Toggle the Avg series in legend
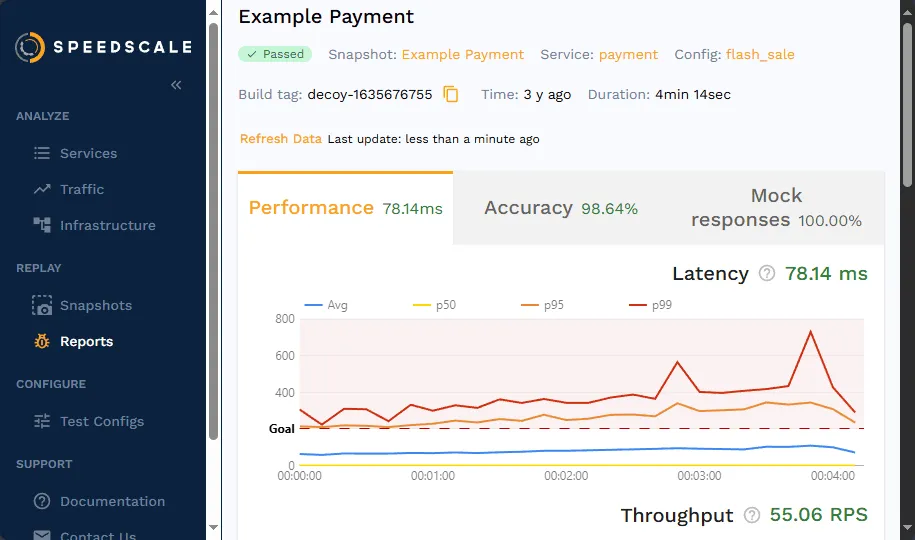This screenshot has width=915, height=540. click(x=326, y=305)
